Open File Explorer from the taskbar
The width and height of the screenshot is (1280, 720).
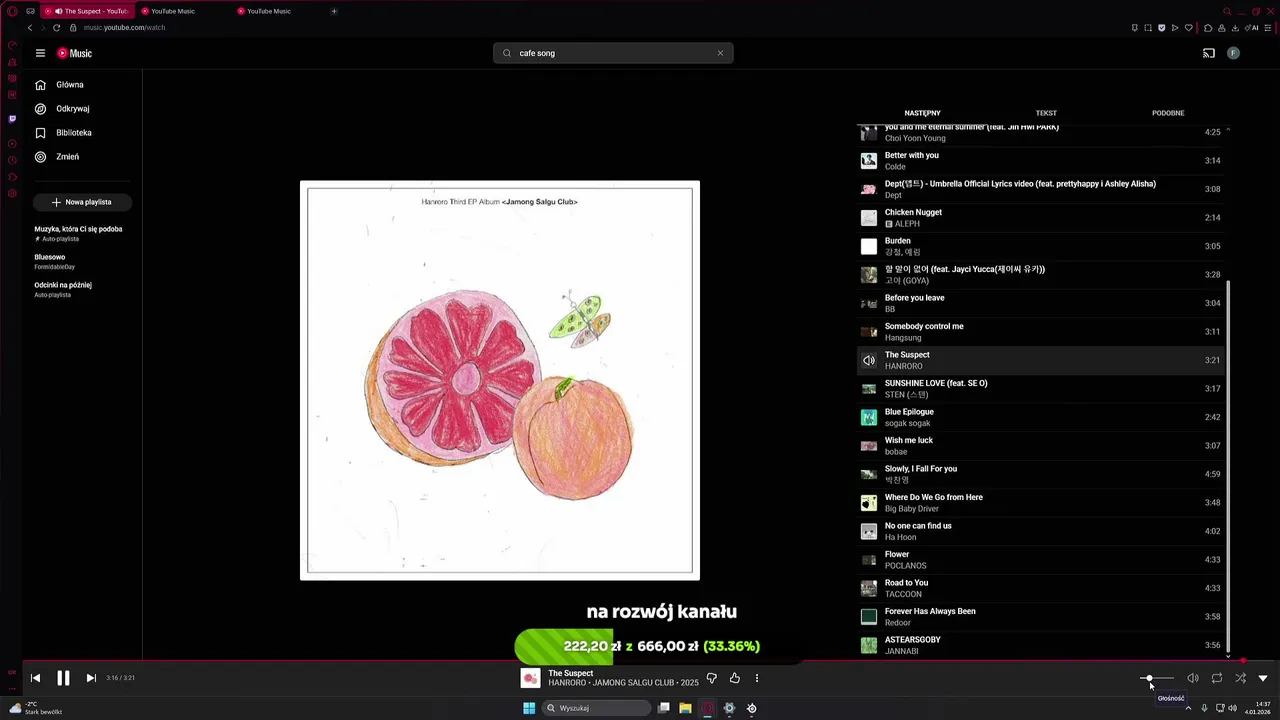coord(685,708)
